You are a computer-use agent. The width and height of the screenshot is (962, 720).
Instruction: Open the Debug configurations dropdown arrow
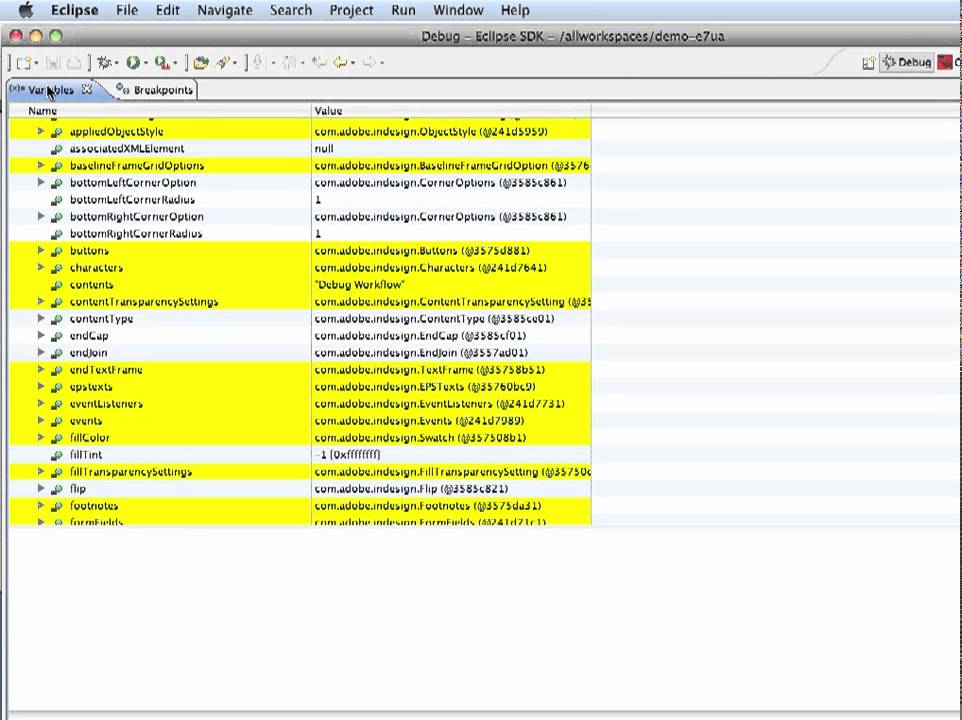point(116,63)
